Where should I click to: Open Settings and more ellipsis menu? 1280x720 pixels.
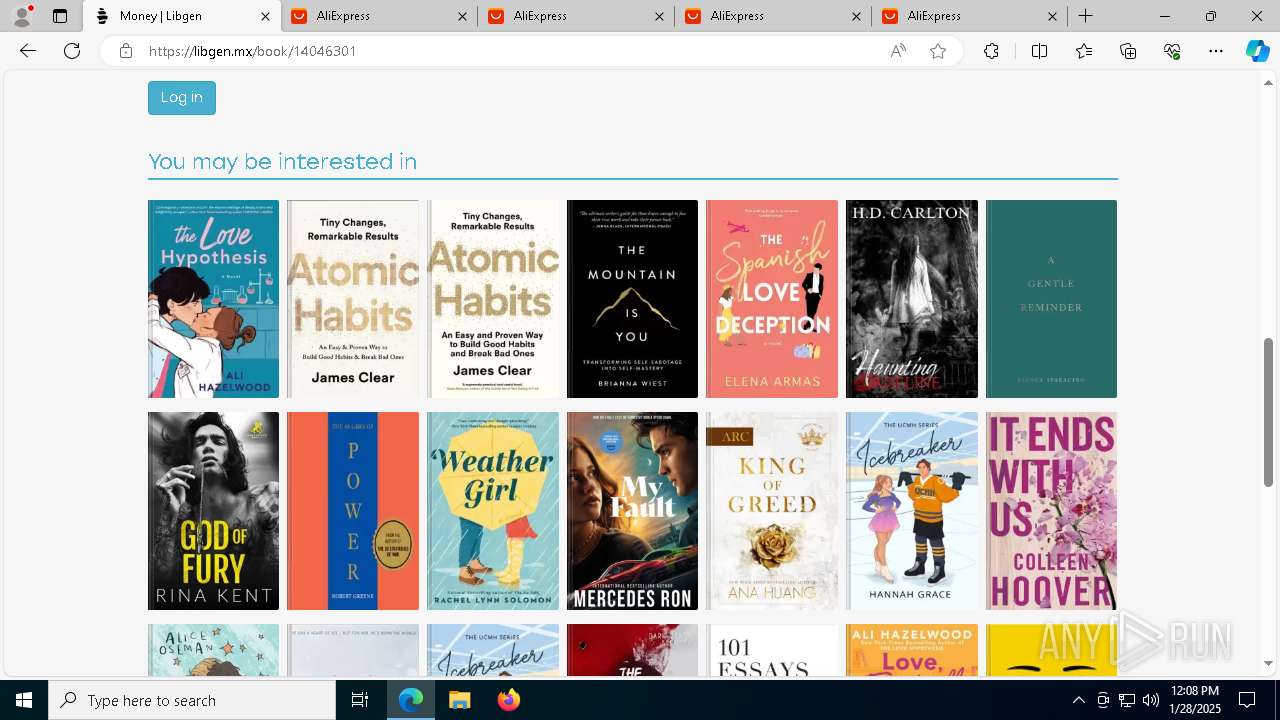1216,51
